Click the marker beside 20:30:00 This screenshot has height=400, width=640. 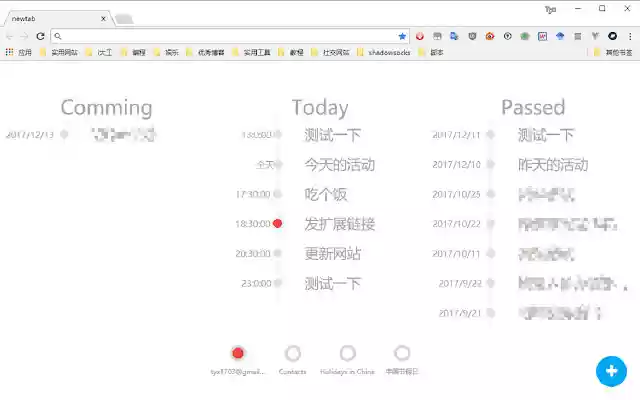click(278, 253)
